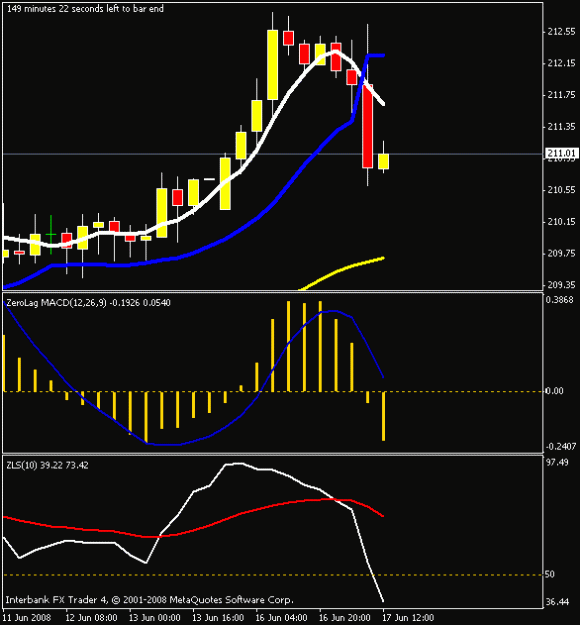Click the MACD scale value -0.2407
The height and width of the screenshot is (625, 580).
click(560, 446)
